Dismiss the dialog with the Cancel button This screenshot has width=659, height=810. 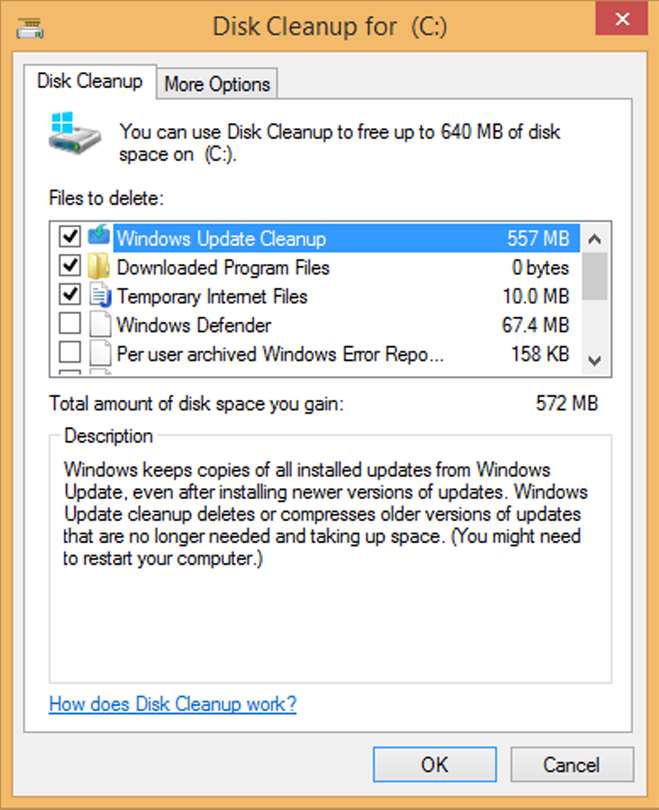click(572, 765)
